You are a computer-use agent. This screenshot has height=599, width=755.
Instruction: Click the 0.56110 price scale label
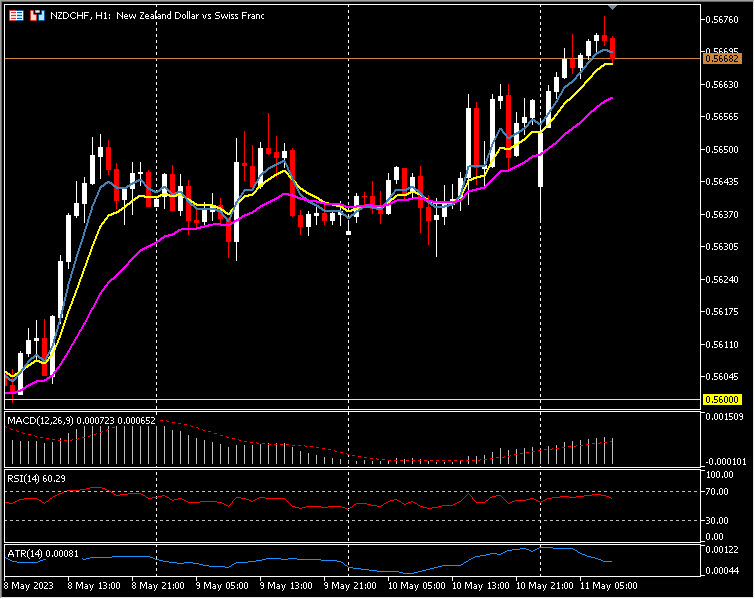pos(721,344)
